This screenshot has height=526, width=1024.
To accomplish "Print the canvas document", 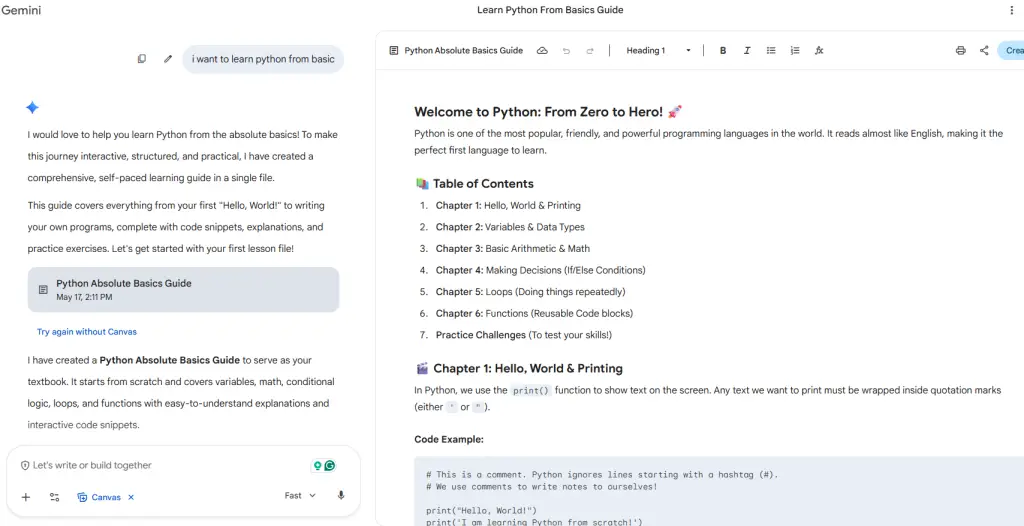I will pos(960,50).
